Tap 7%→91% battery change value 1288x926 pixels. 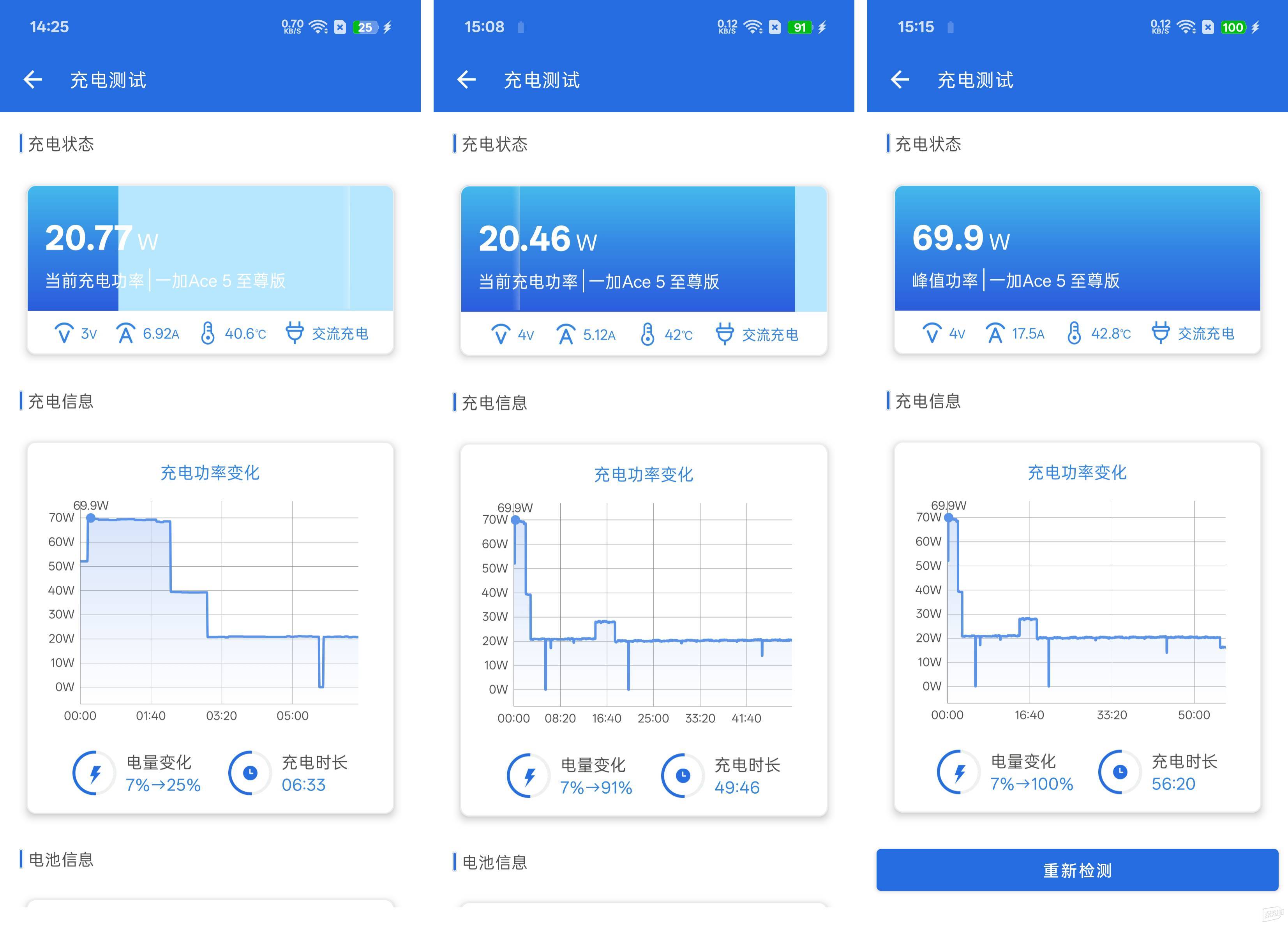[596, 787]
